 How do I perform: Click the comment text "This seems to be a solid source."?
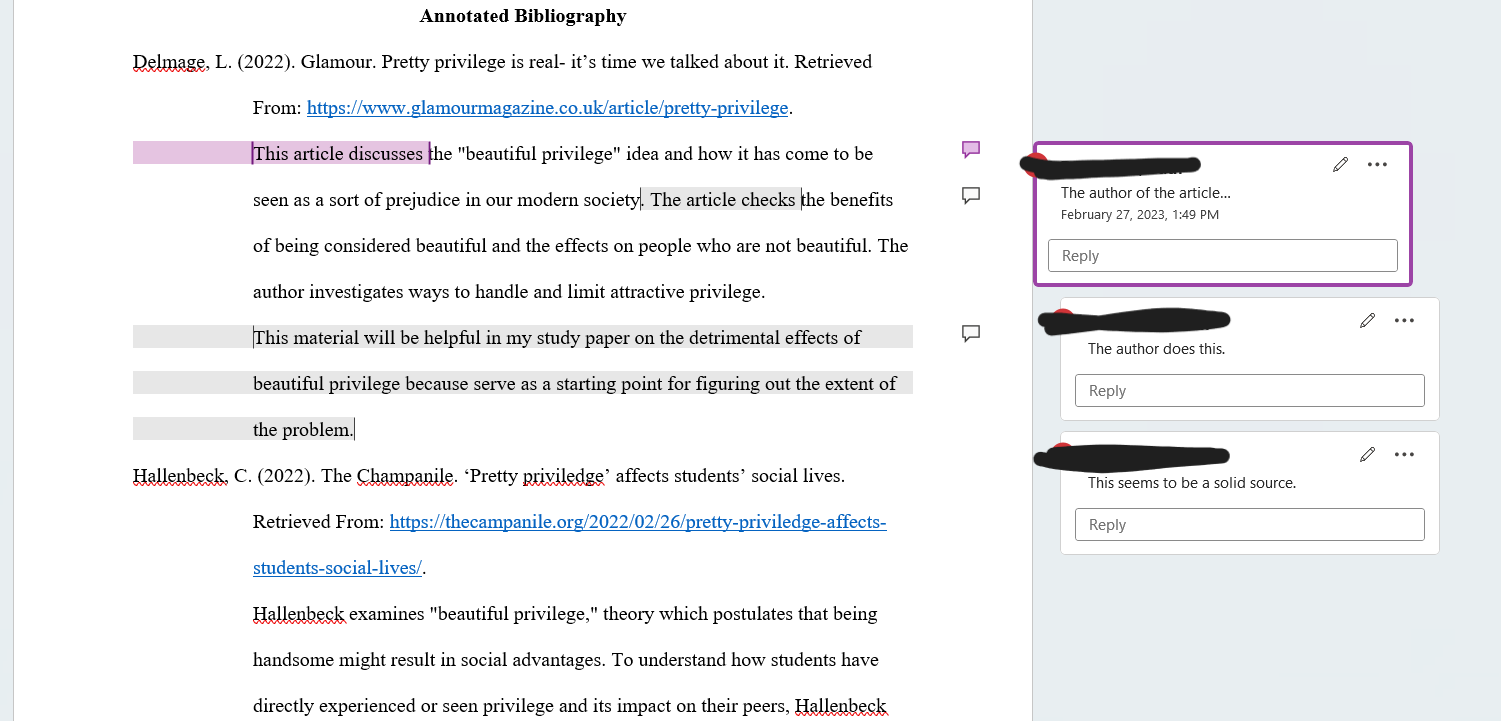click(1192, 483)
